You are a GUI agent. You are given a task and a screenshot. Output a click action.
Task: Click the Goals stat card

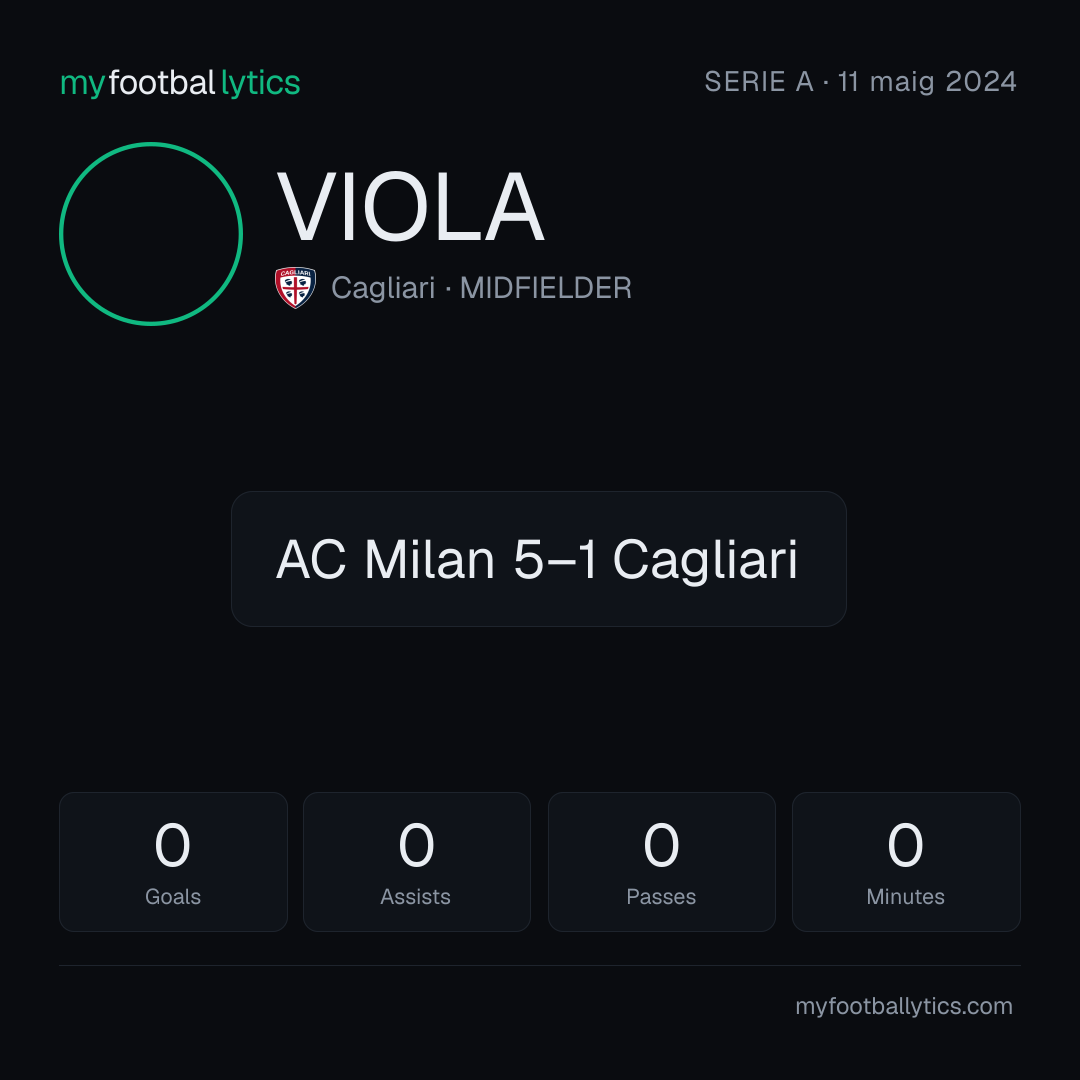(173, 862)
